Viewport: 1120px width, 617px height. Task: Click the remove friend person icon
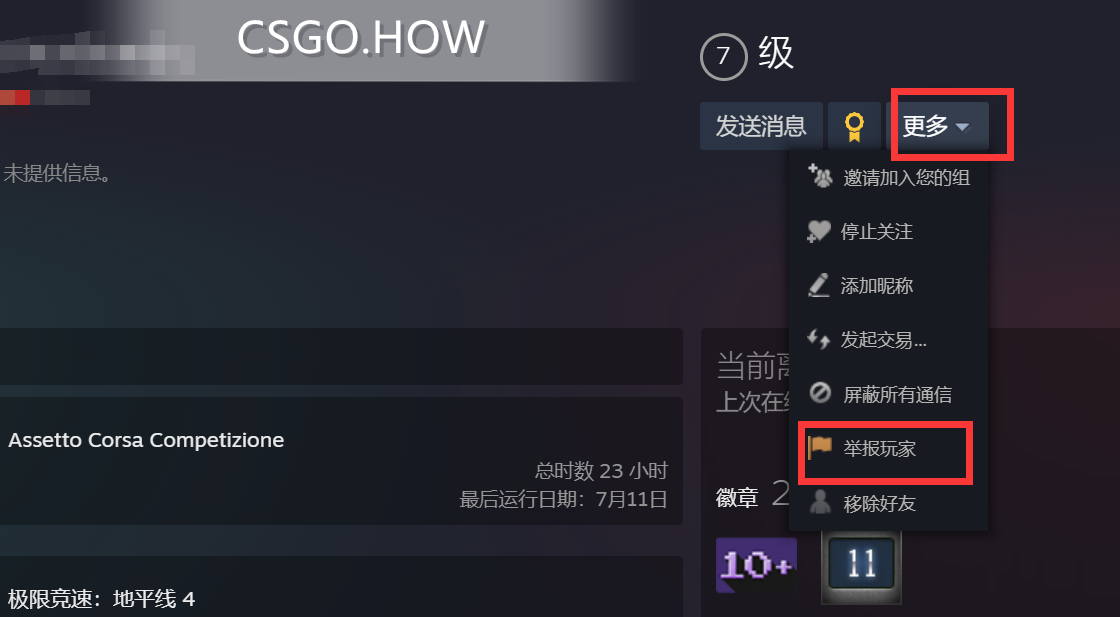point(820,502)
